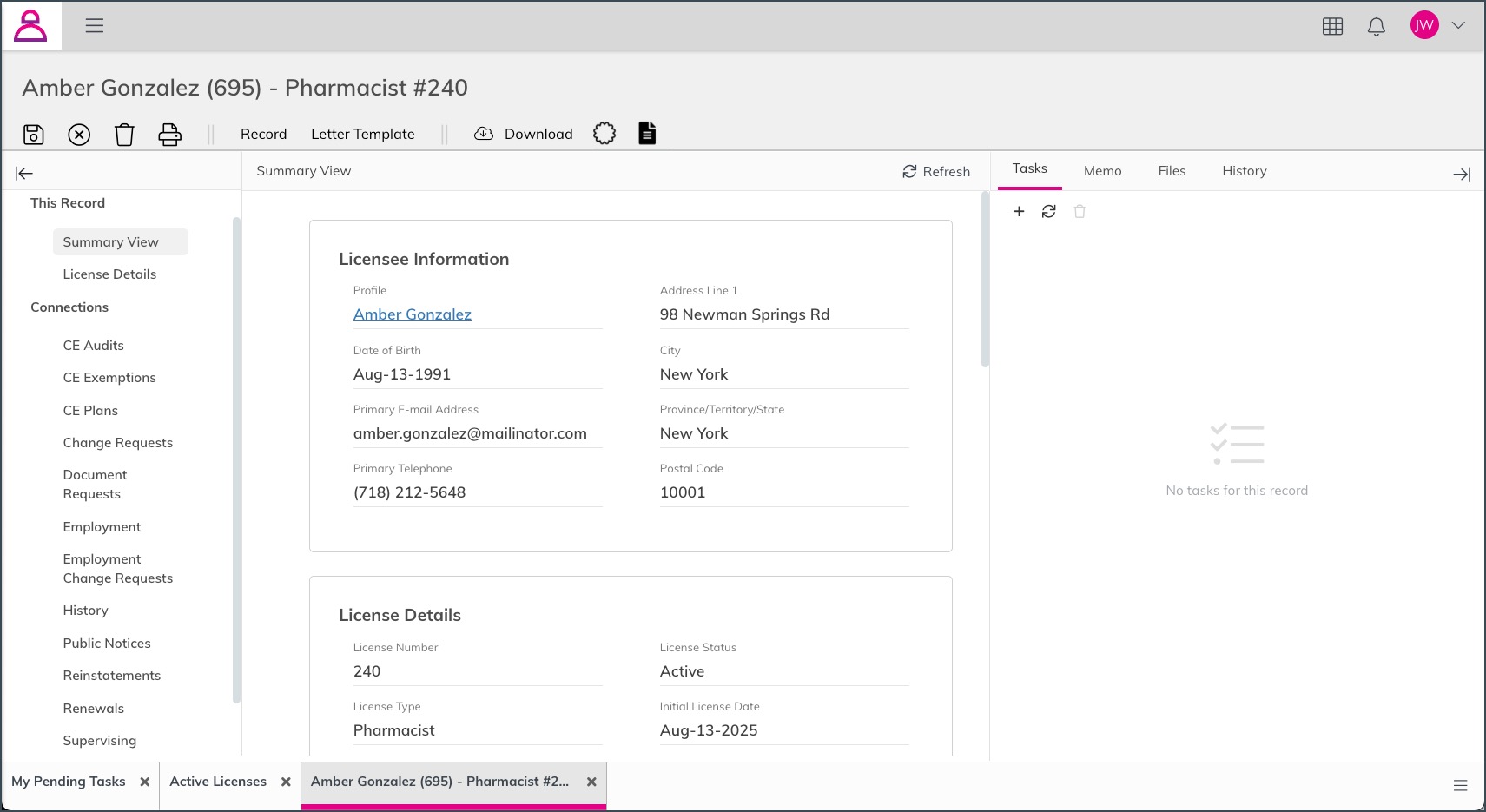Expand the user account dropdown chevron
Viewport: 1486px width, 812px height.
(1458, 25)
